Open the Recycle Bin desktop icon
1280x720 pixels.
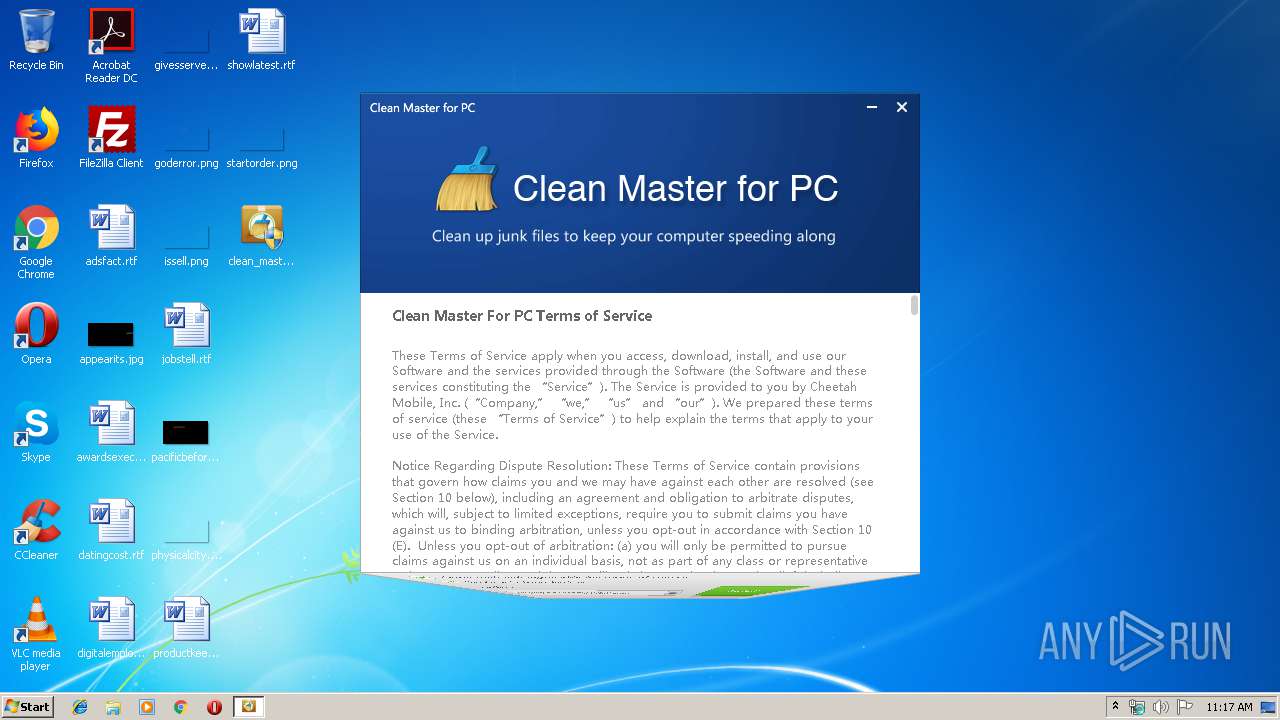tap(36, 40)
